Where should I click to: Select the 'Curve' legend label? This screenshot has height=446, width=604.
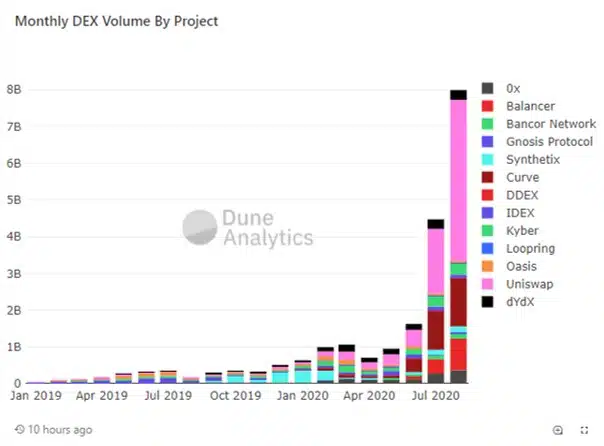pyautogui.click(x=523, y=177)
